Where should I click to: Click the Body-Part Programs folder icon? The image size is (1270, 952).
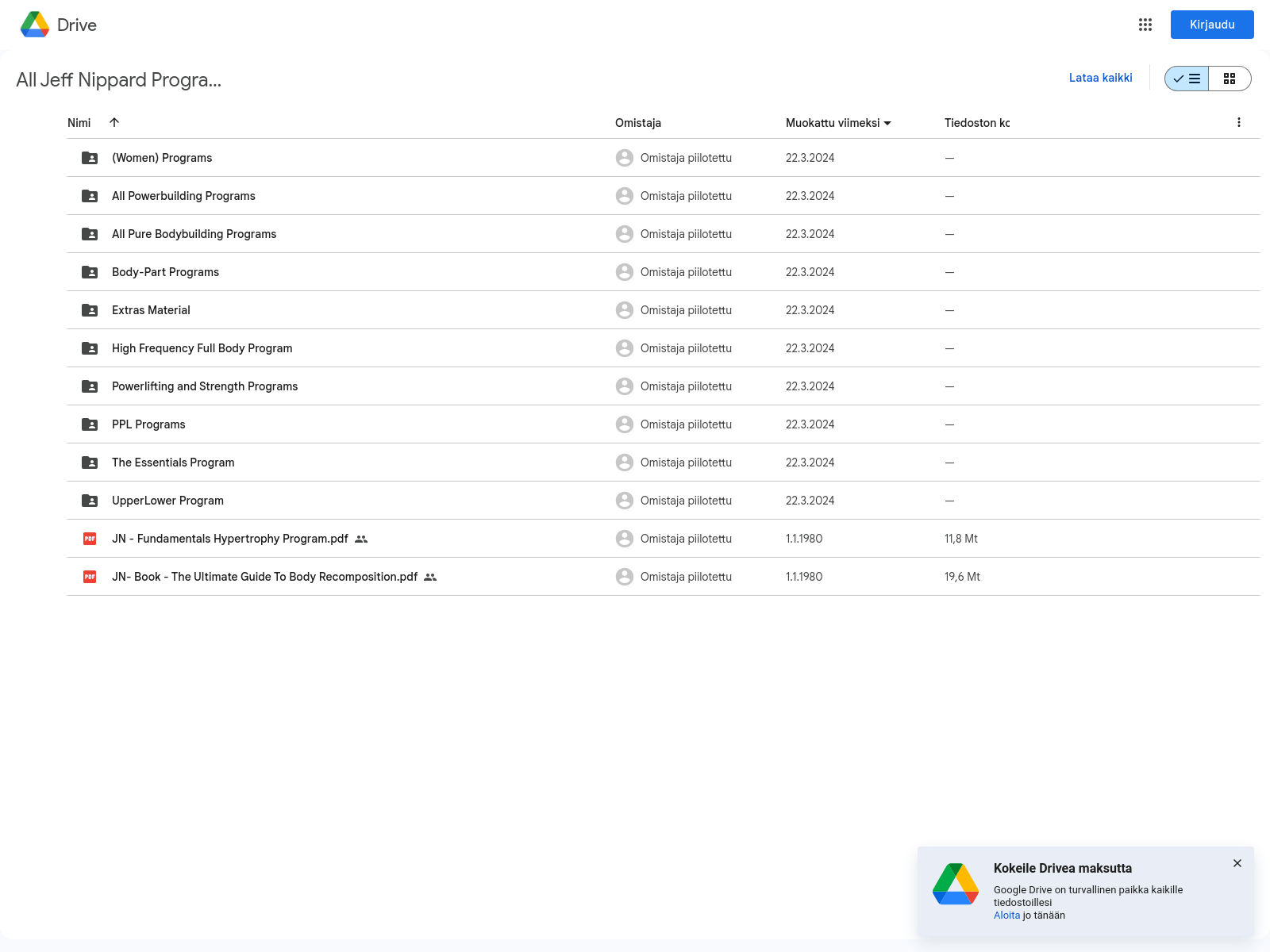pos(90,272)
